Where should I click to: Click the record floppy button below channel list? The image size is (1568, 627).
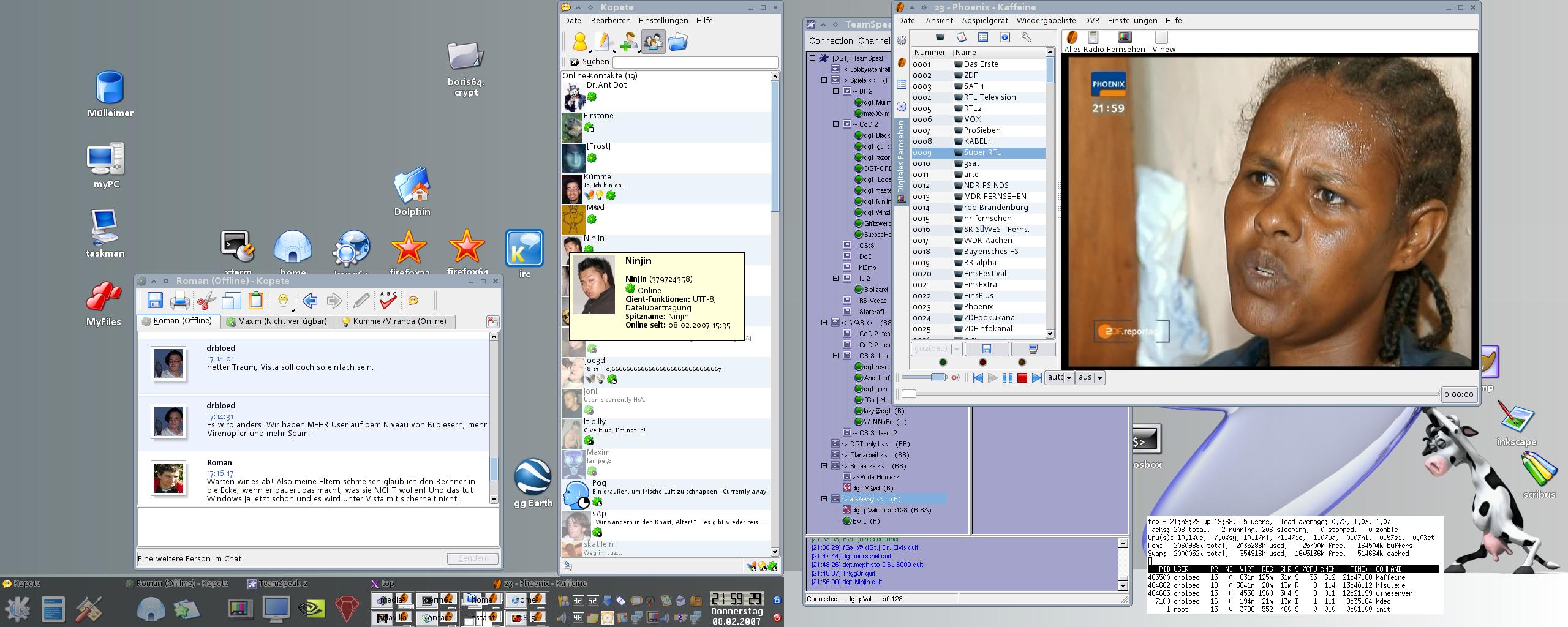click(x=987, y=349)
